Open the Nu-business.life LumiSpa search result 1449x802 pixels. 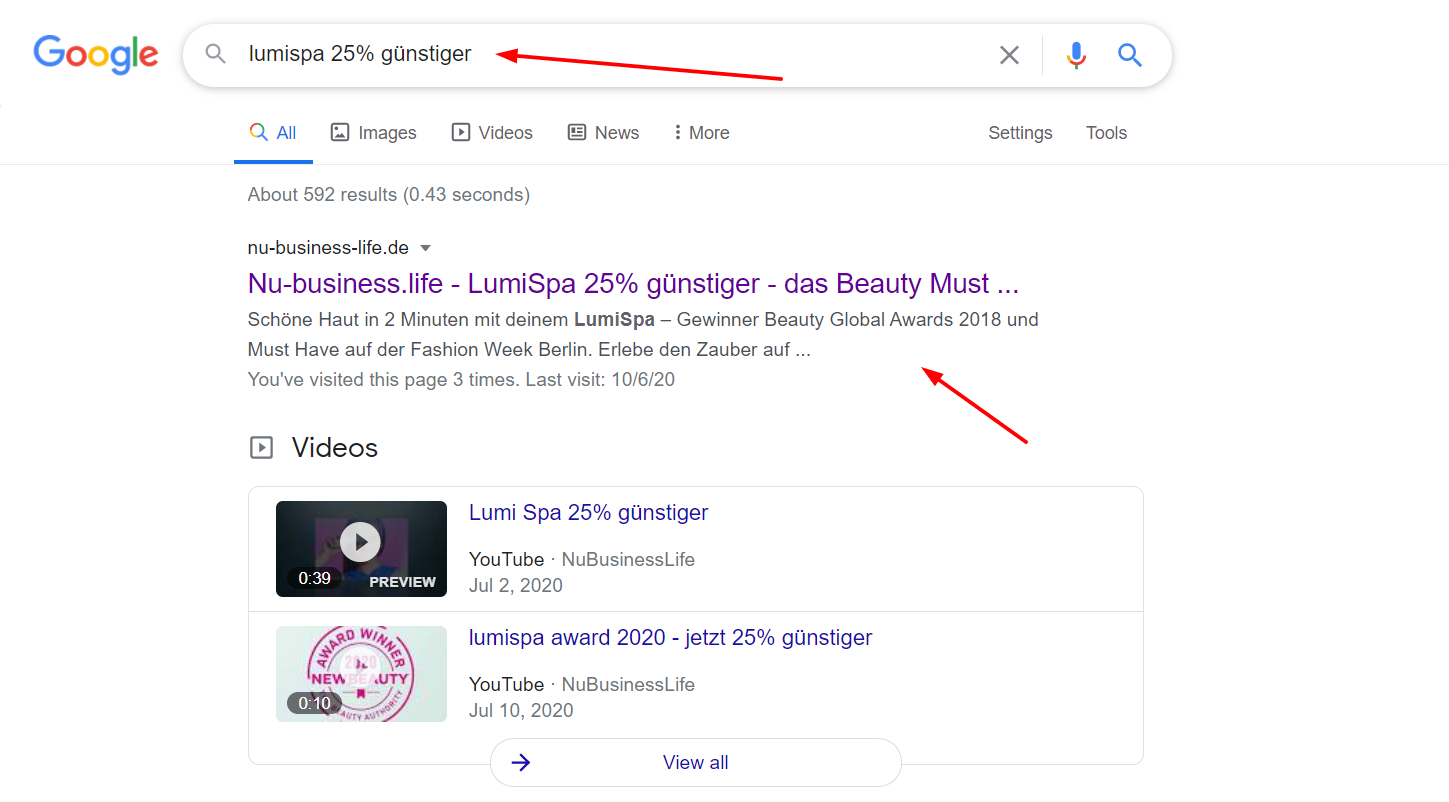click(x=632, y=283)
